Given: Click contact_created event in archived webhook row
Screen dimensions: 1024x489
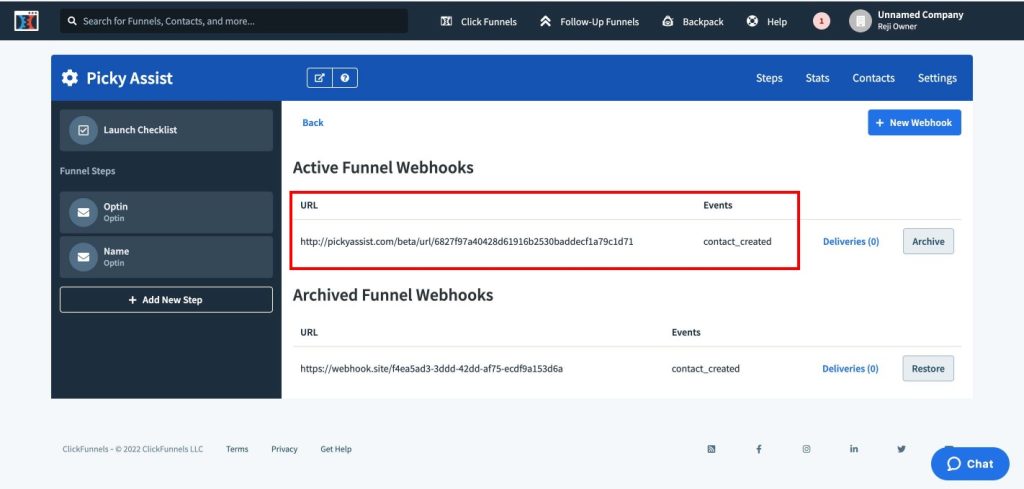Looking at the screenshot, I should click(x=705, y=369).
